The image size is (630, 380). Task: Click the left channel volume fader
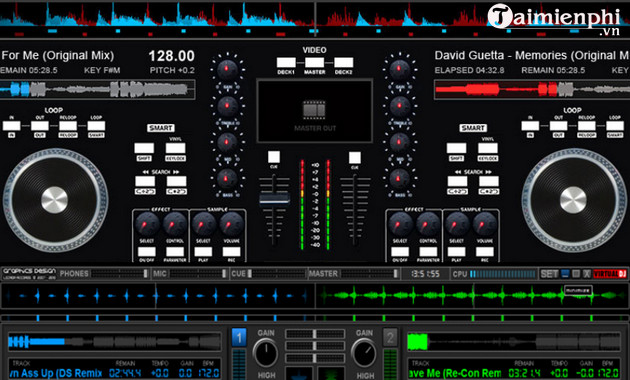tap(274, 198)
